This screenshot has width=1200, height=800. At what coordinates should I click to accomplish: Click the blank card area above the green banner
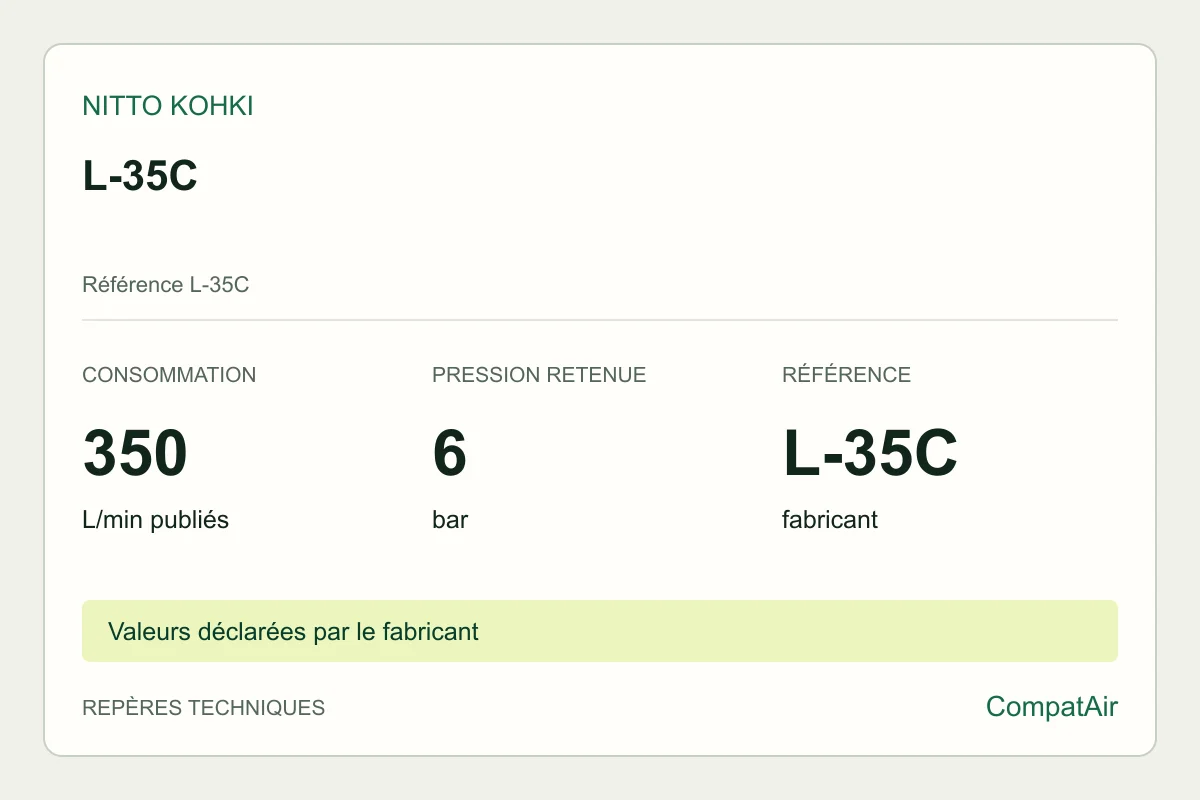pyautogui.click(x=600, y=568)
